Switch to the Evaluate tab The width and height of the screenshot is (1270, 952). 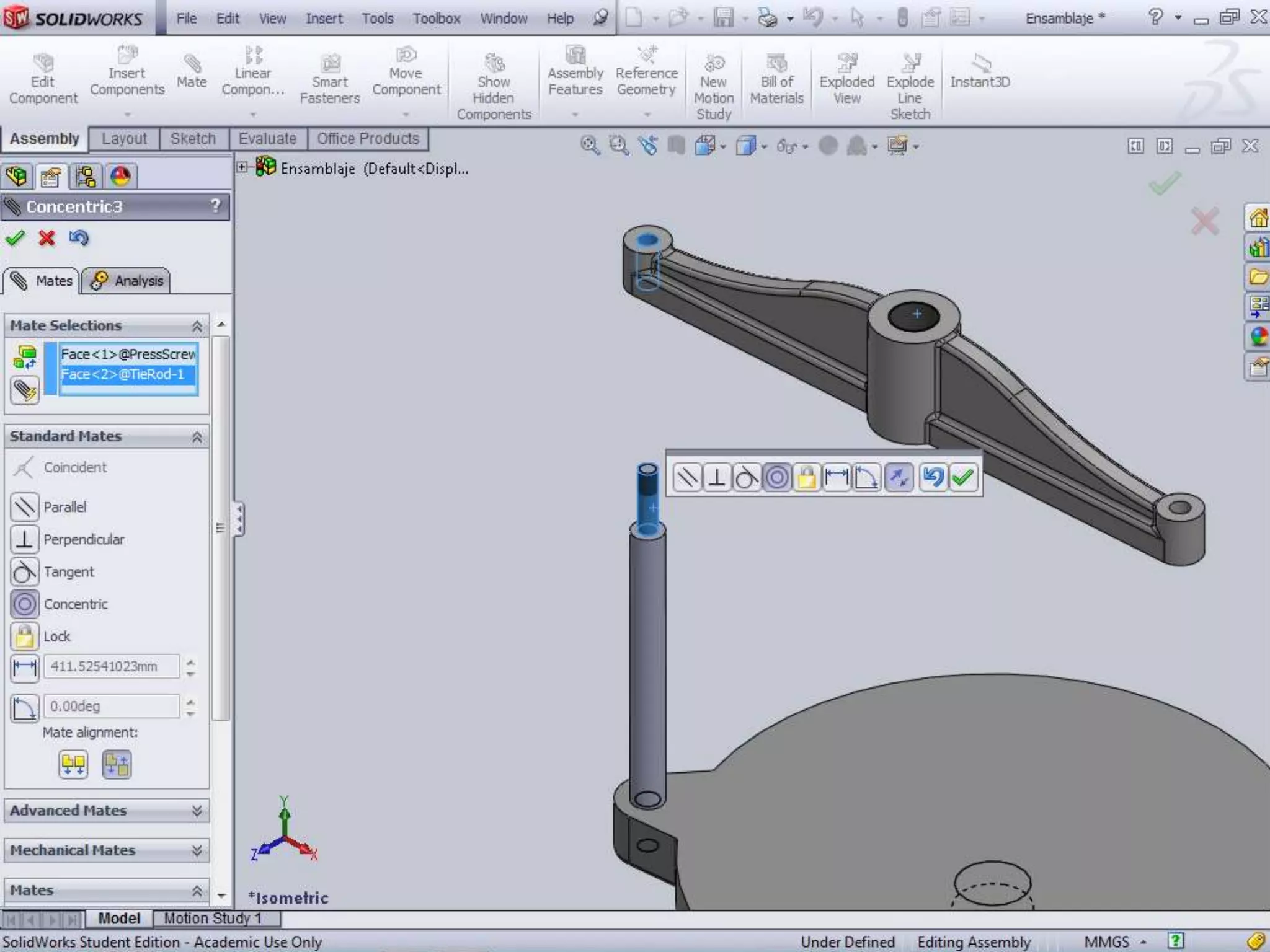pos(267,139)
